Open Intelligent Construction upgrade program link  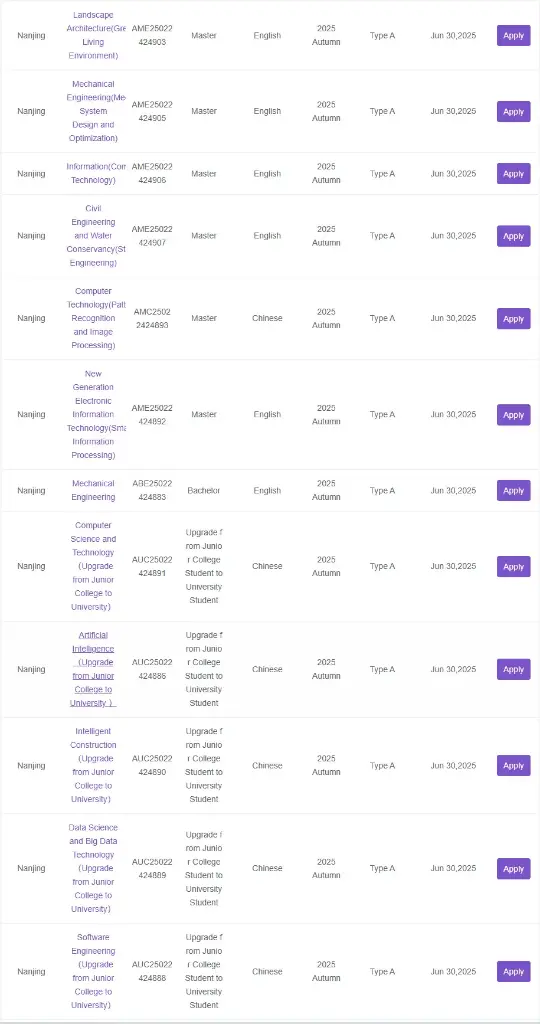coord(93,765)
